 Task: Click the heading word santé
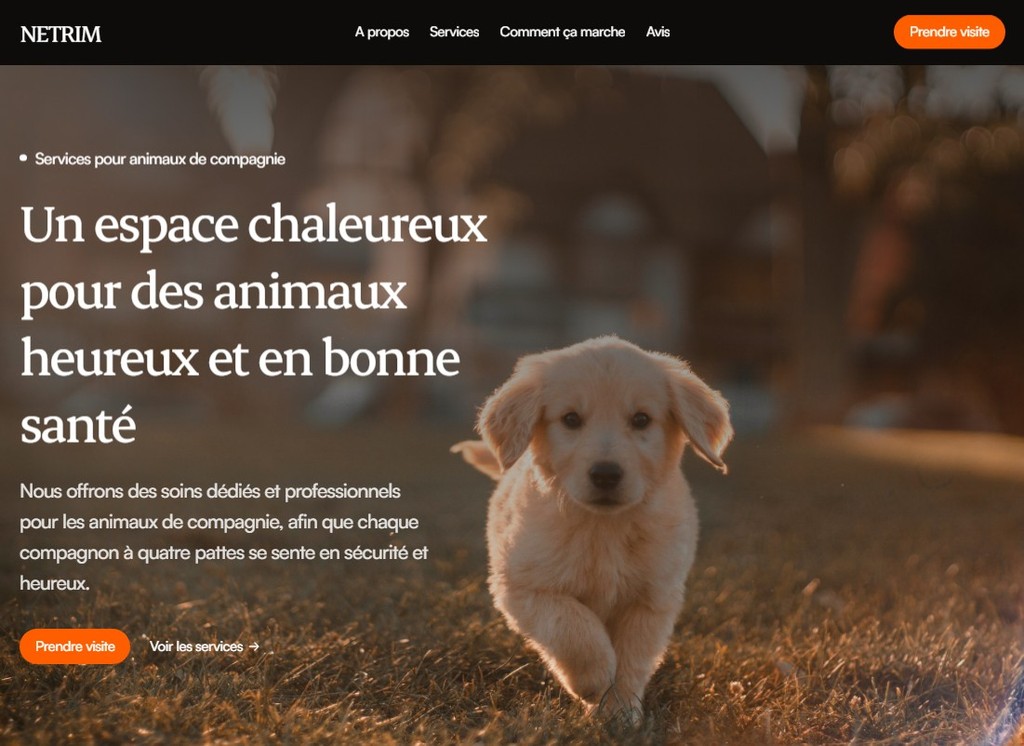pos(78,425)
